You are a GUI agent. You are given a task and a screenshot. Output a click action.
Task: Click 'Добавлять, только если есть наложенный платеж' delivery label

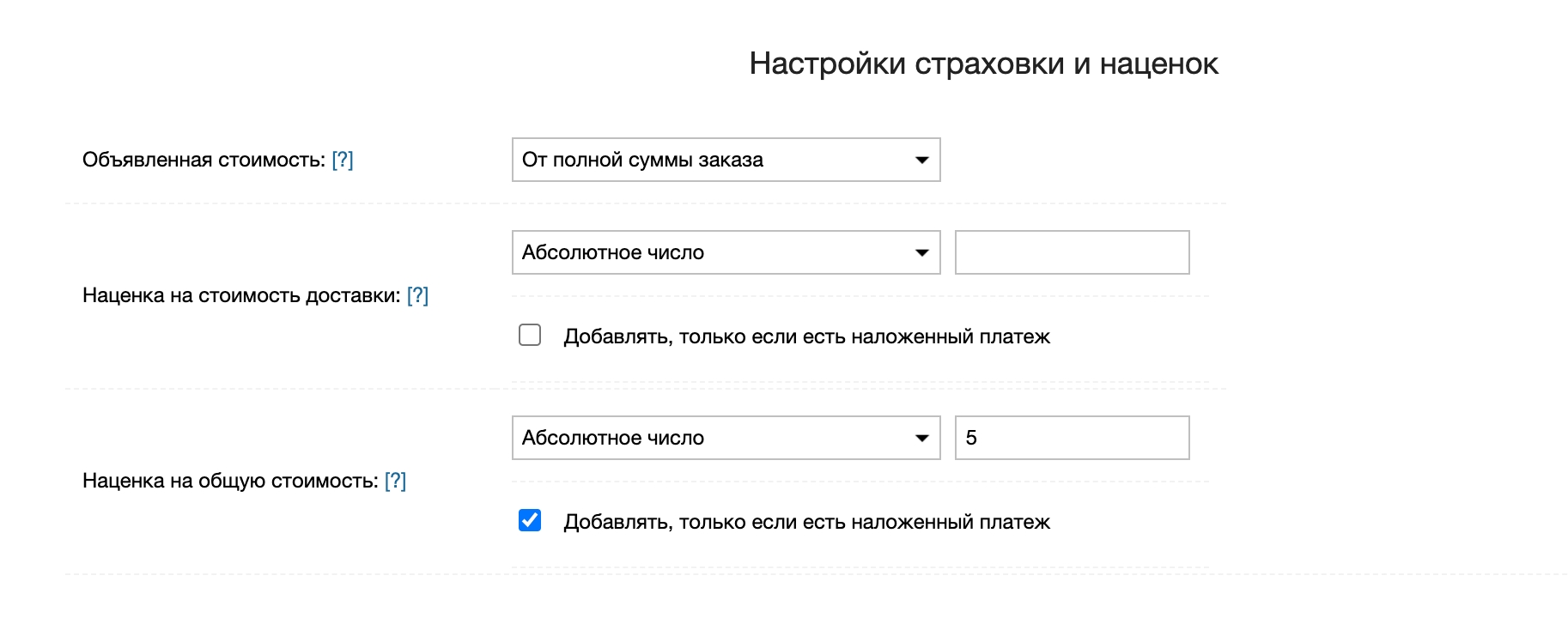point(806,336)
